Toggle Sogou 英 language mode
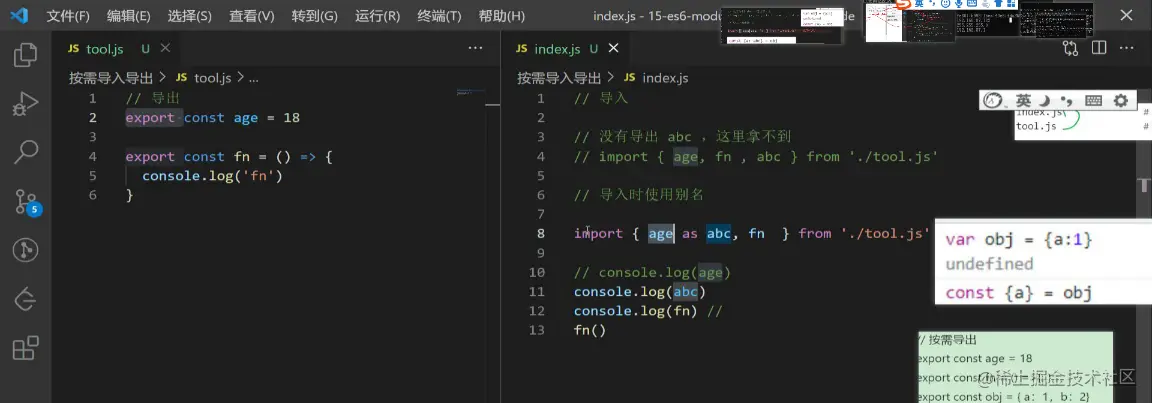The image size is (1152, 403). click(x=1023, y=101)
